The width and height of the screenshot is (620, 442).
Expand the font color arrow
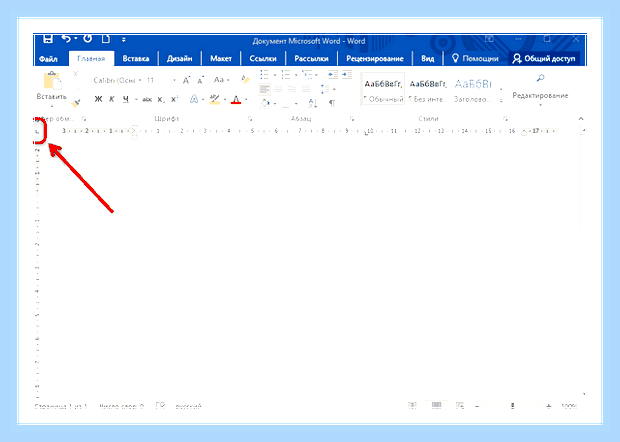pyautogui.click(x=246, y=100)
